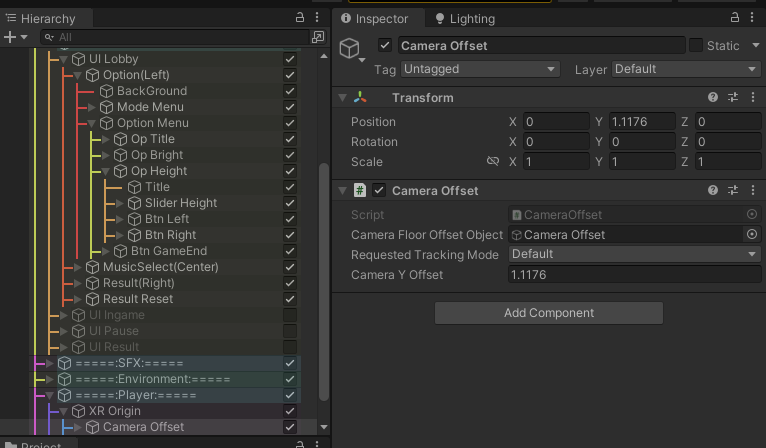Click cube icon of XR Origin object

coord(78,411)
